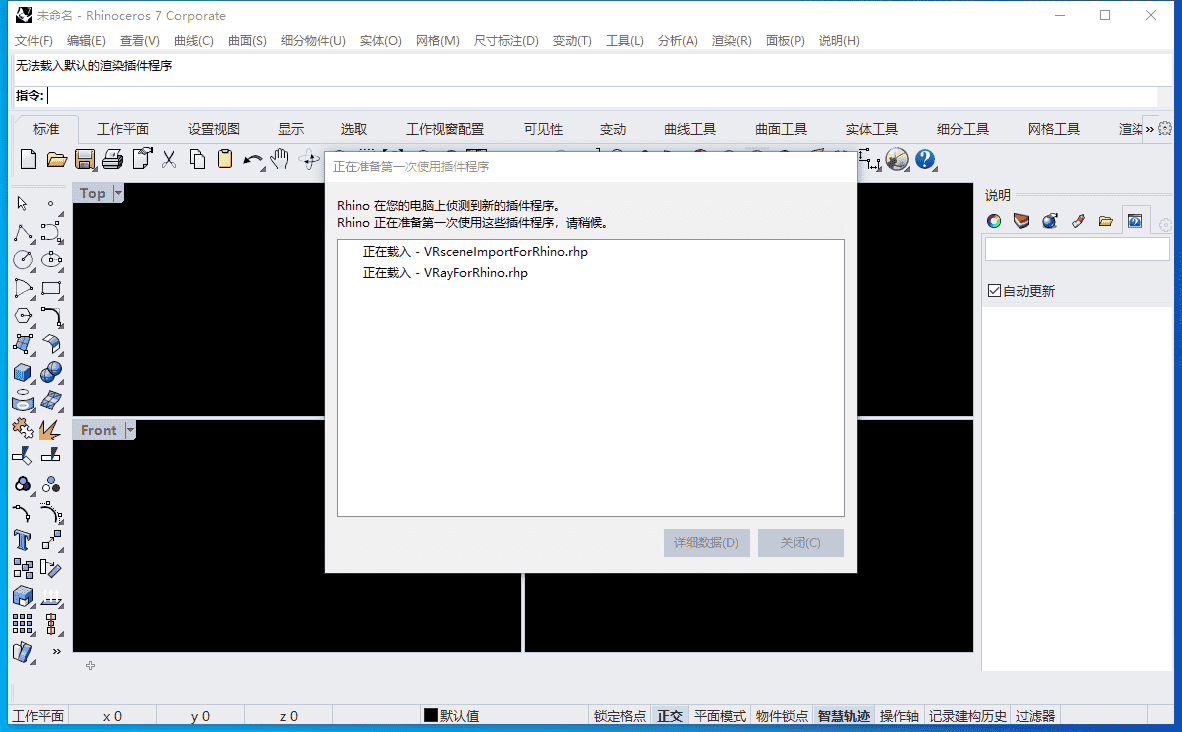Open the Front viewport dropdown arrow
The width and height of the screenshot is (1182, 732).
(x=130, y=430)
